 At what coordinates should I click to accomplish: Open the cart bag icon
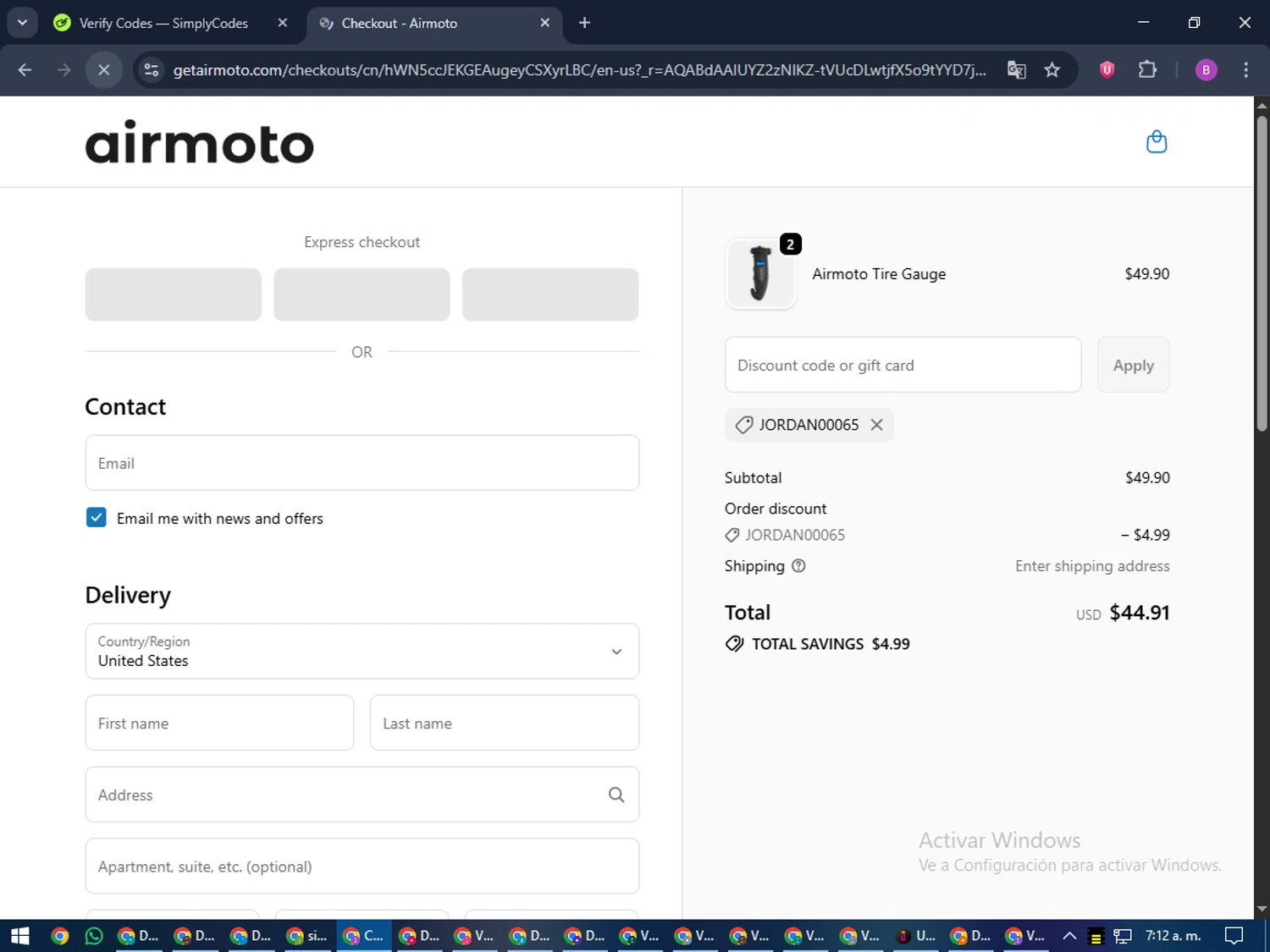tap(1157, 142)
